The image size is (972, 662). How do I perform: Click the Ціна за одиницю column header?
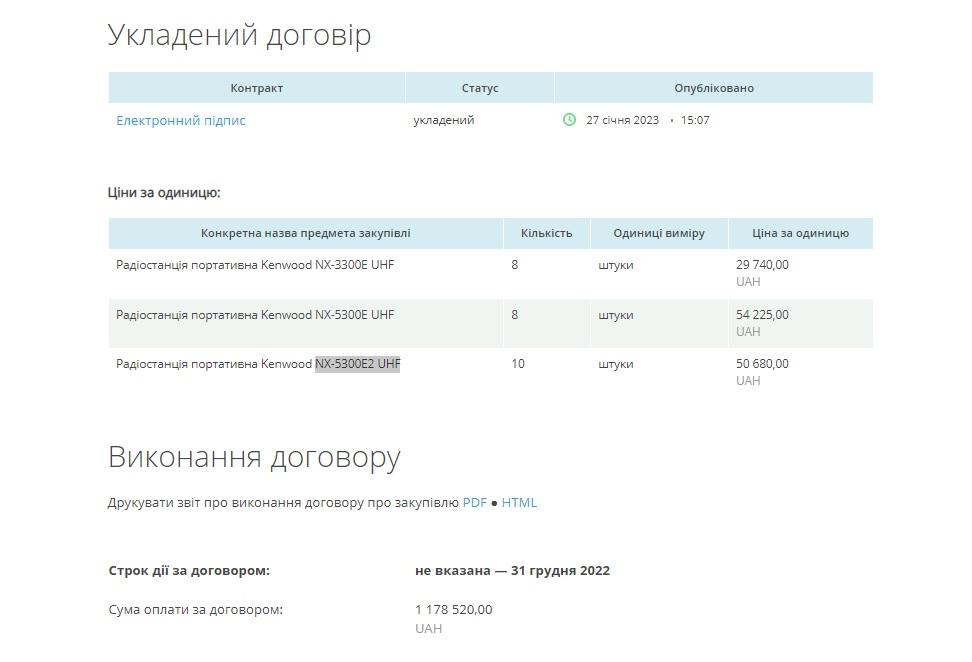point(800,233)
